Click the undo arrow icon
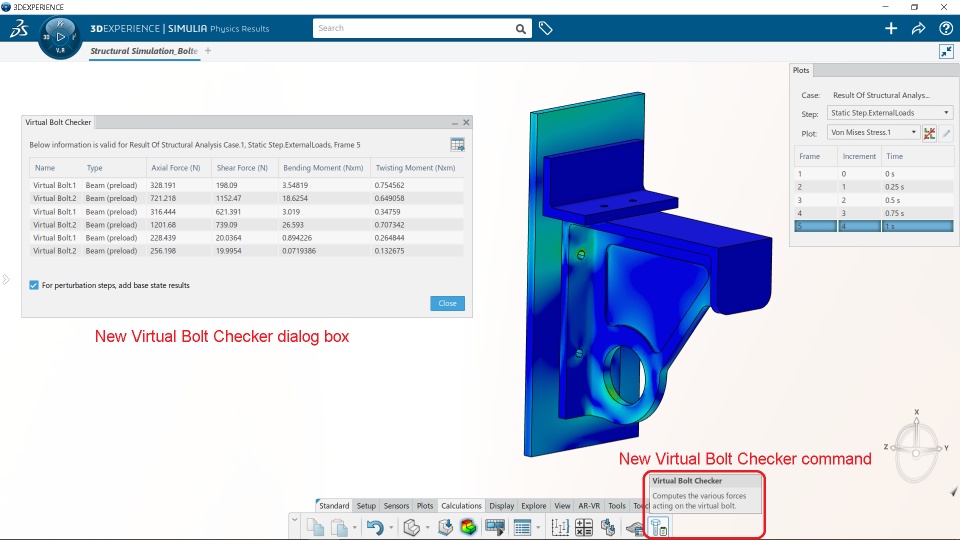The image size is (960, 540). click(375, 527)
